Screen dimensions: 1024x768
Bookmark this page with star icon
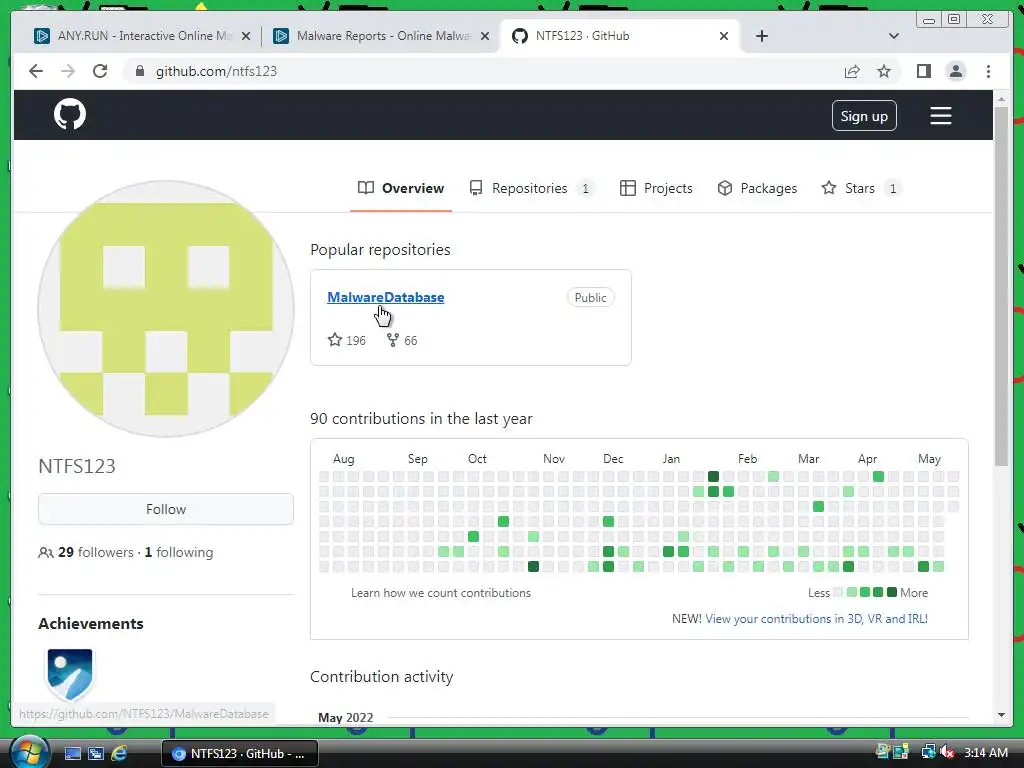point(884,71)
